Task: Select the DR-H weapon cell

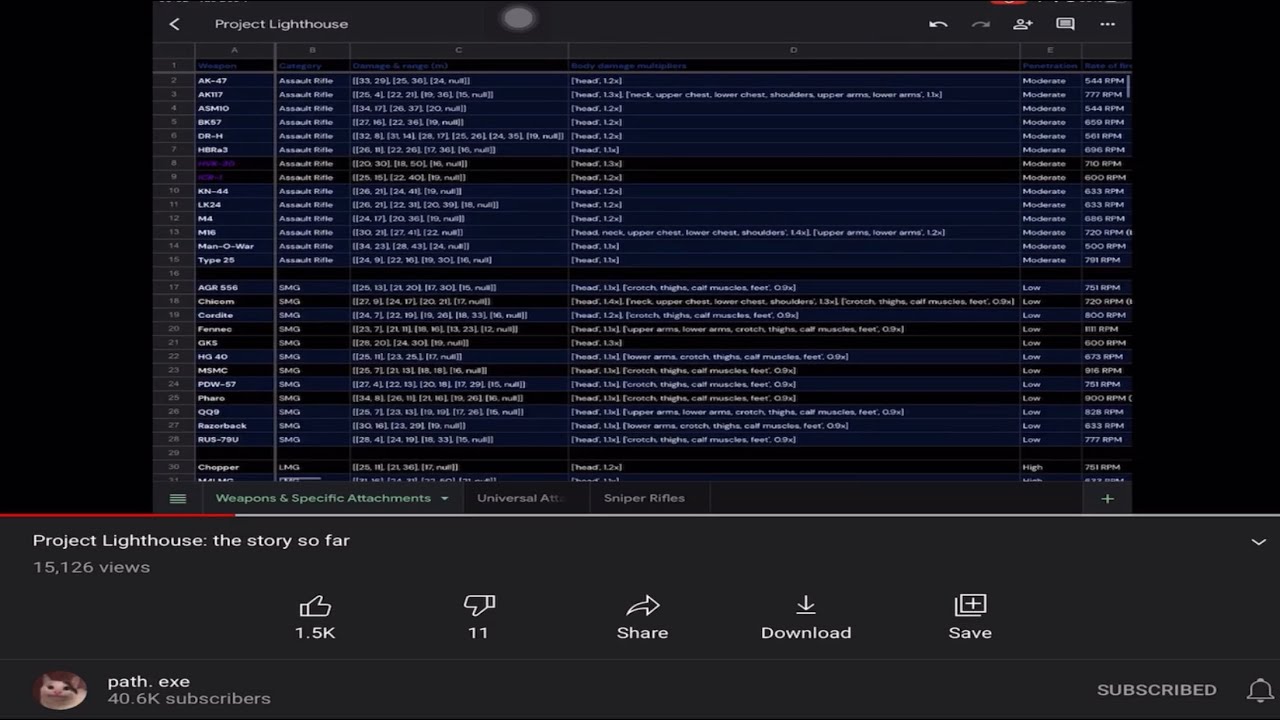Action: (x=235, y=136)
